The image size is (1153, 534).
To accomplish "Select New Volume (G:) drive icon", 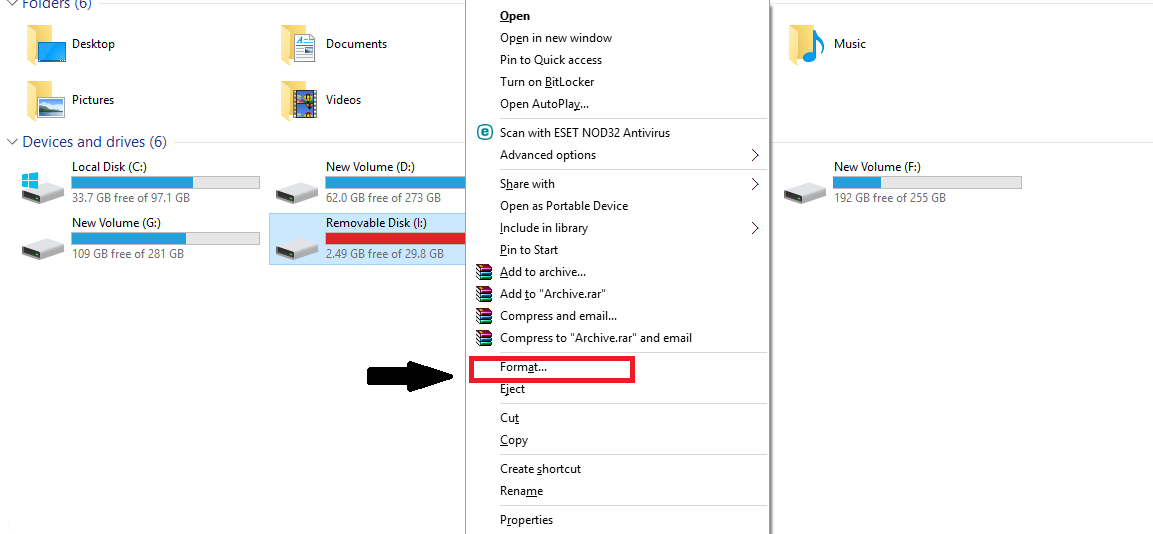I will click(x=42, y=249).
